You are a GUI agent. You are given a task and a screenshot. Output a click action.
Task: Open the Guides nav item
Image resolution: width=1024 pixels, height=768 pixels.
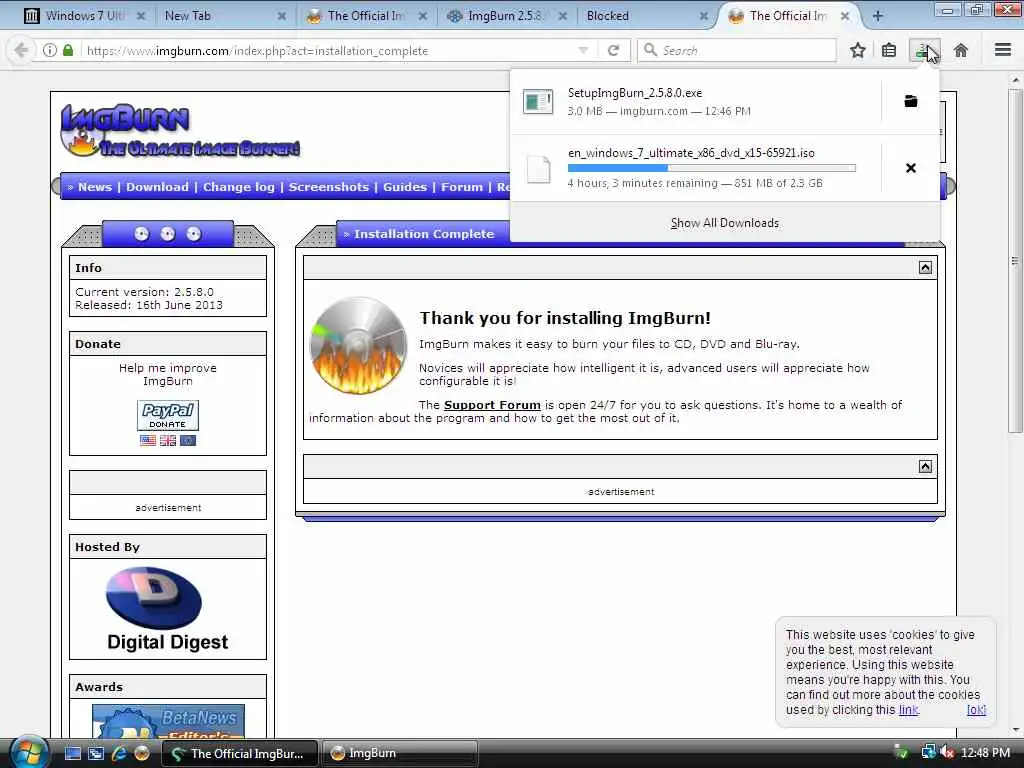(405, 187)
